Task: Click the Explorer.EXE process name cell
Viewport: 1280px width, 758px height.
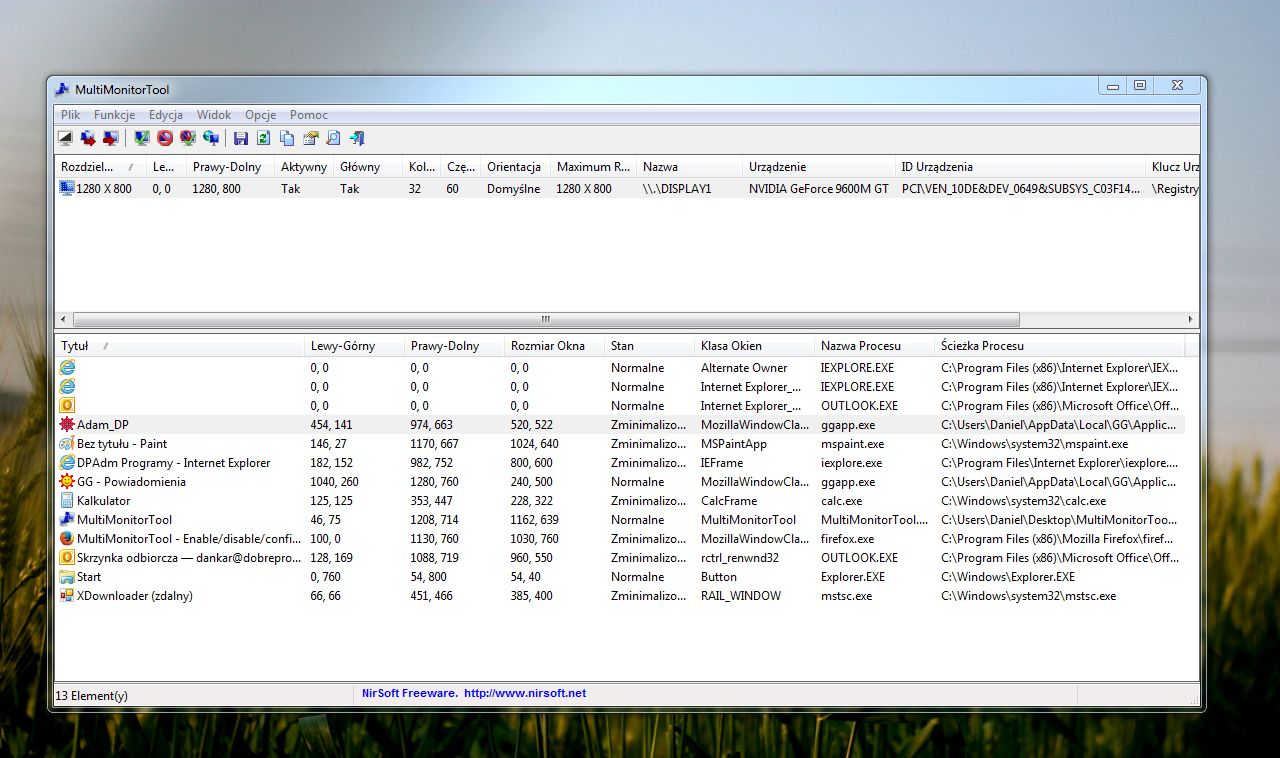Action: click(853, 576)
